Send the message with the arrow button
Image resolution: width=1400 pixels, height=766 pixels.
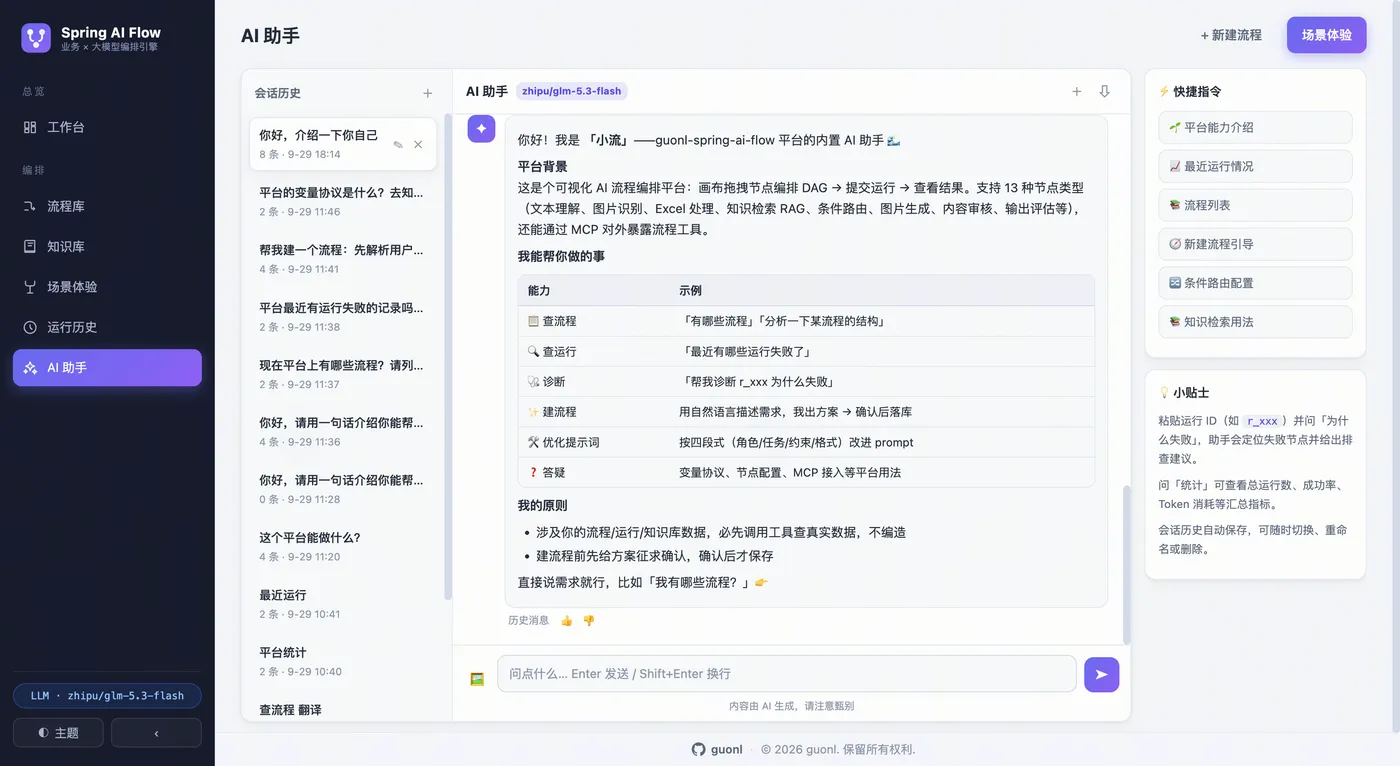tap(1101, 674)
